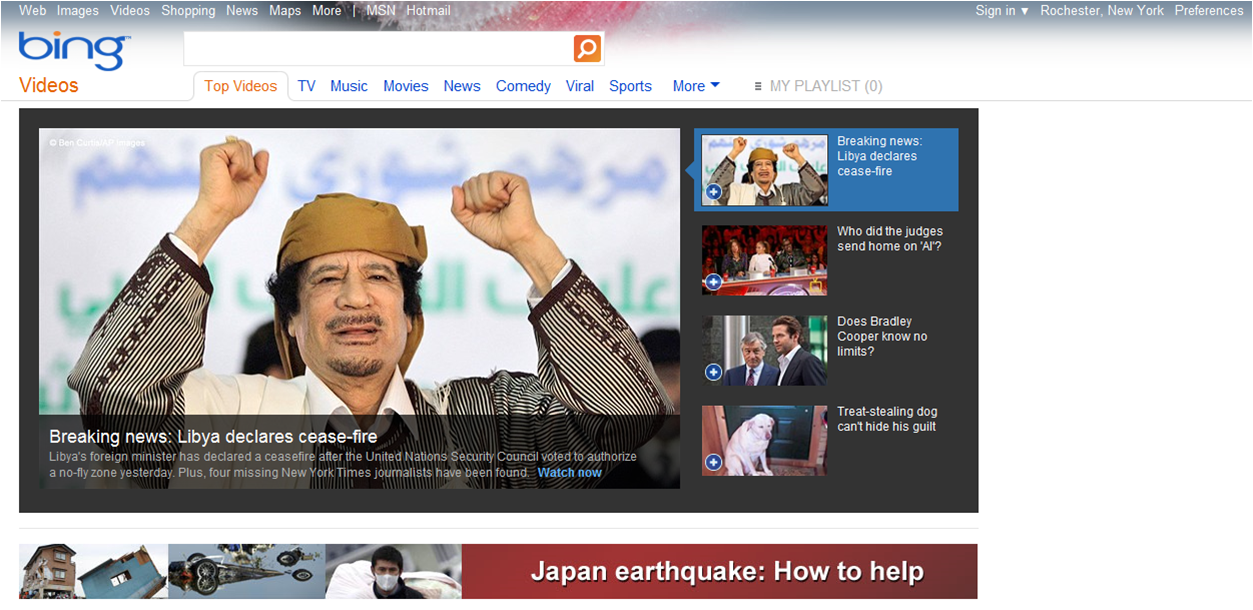Expand the Sign in dropdown
The width and height of the screenshot is (1253, 610).
pos(1001,10)
